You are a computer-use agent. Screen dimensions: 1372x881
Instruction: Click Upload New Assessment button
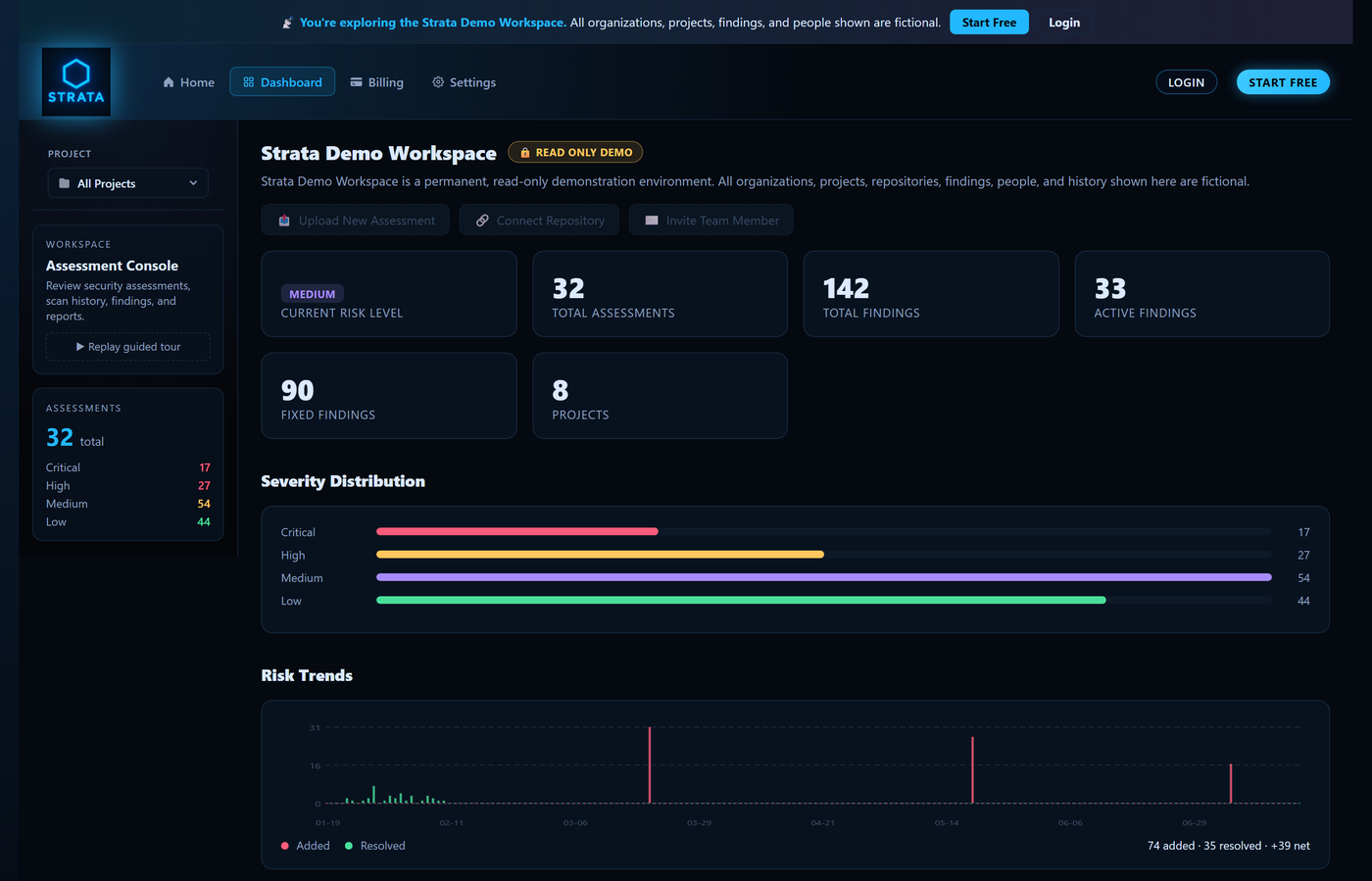click(x=356, y=220)
